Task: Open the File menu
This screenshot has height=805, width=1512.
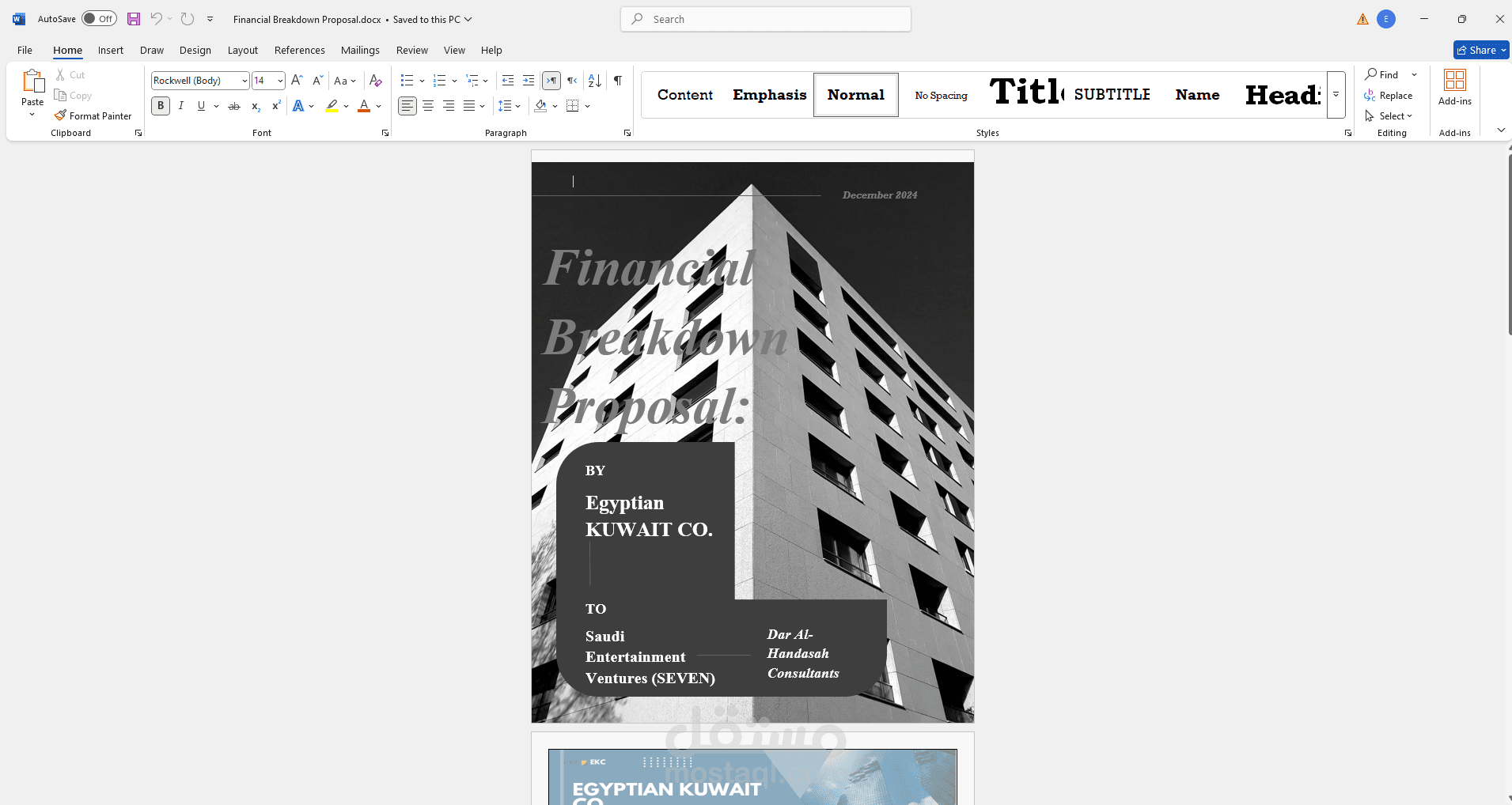Action: pyautogui.click(x=25, y=50)
